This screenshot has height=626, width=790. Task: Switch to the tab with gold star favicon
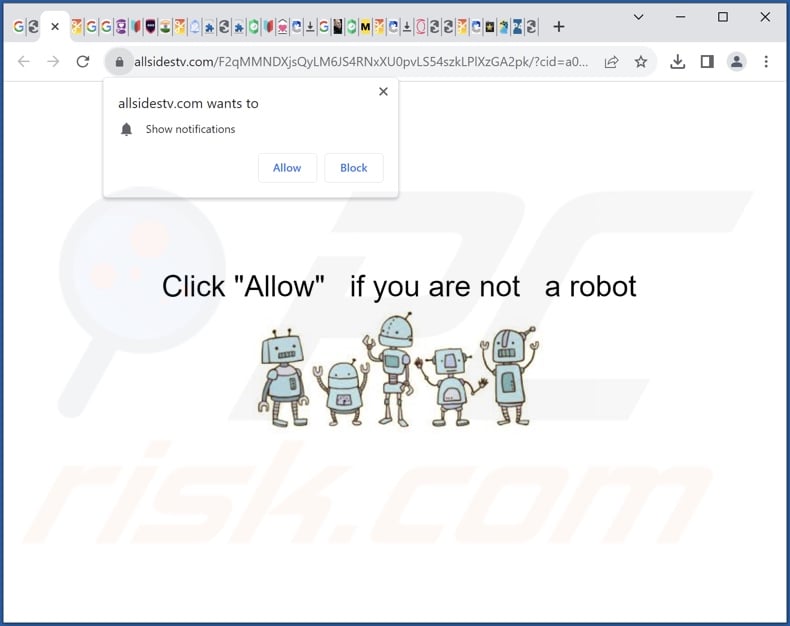(490, 26)
